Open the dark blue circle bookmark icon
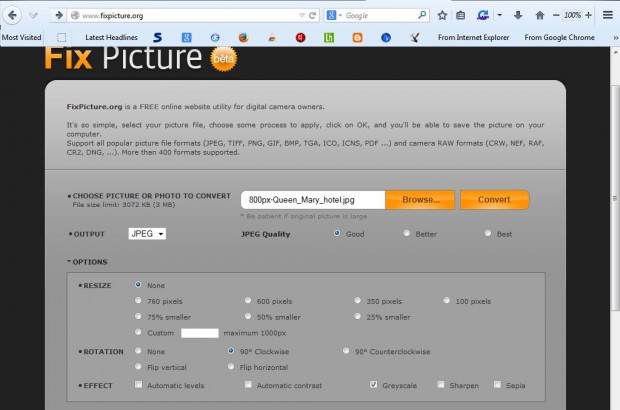This screenshot has width=620, height=410. click(386, 38)
